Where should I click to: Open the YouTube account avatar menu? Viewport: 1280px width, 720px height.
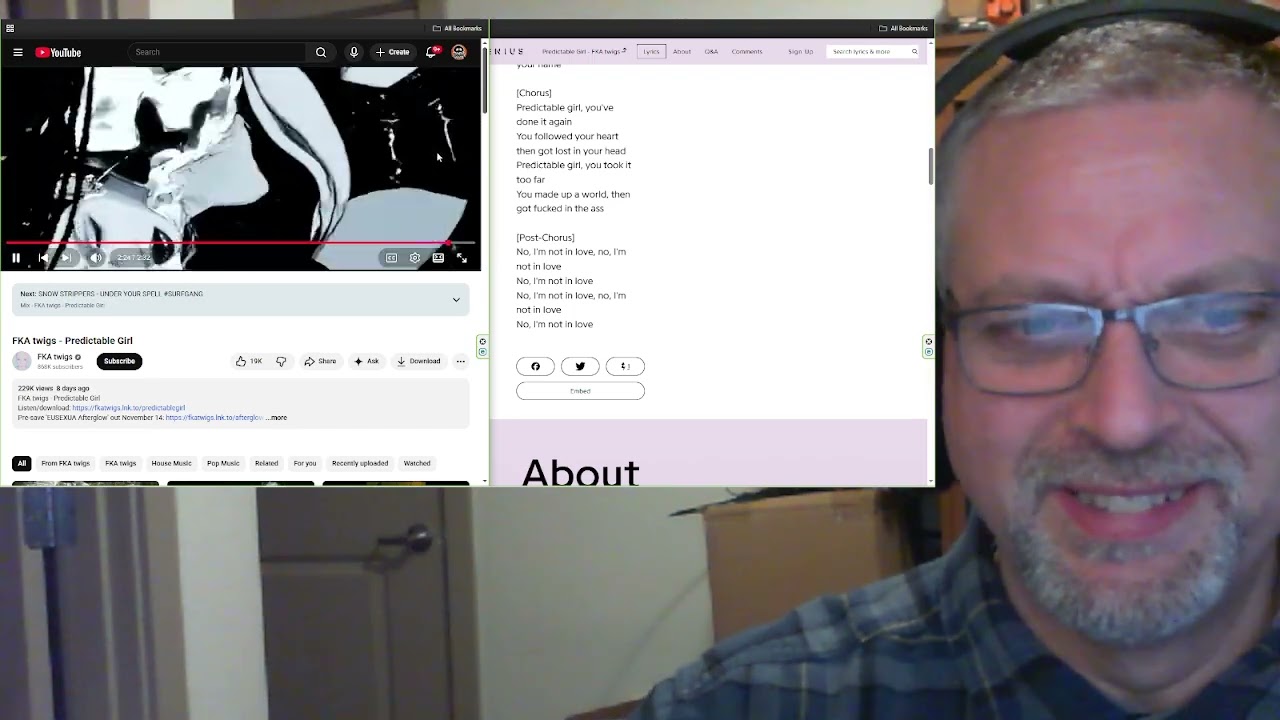[459, 52]
